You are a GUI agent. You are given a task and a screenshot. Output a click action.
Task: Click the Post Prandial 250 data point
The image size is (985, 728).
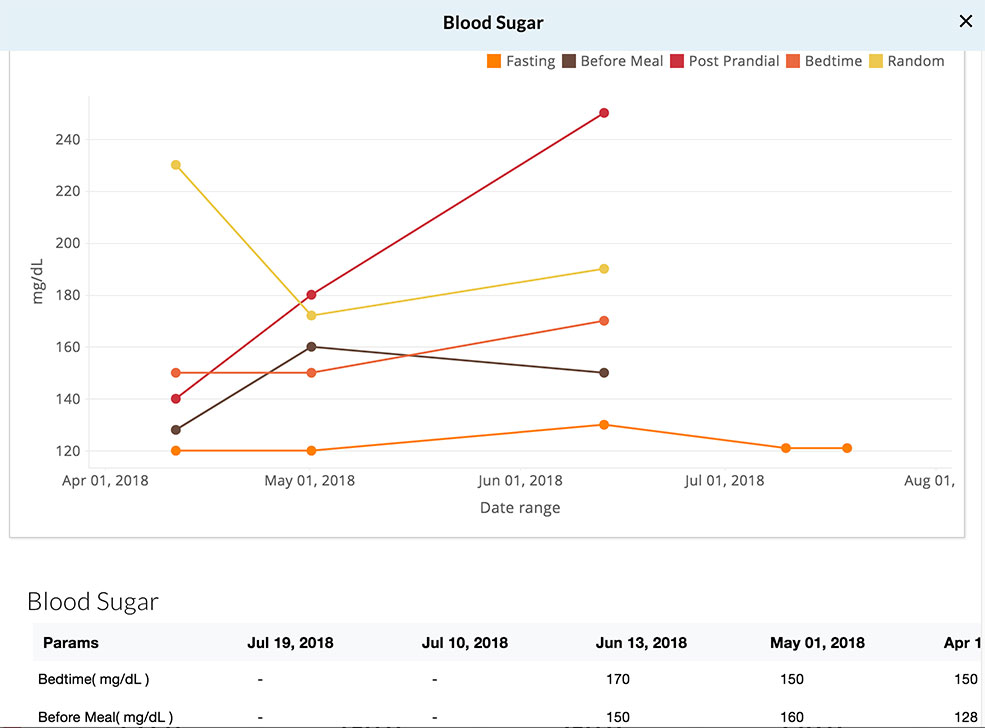[604, 113]
